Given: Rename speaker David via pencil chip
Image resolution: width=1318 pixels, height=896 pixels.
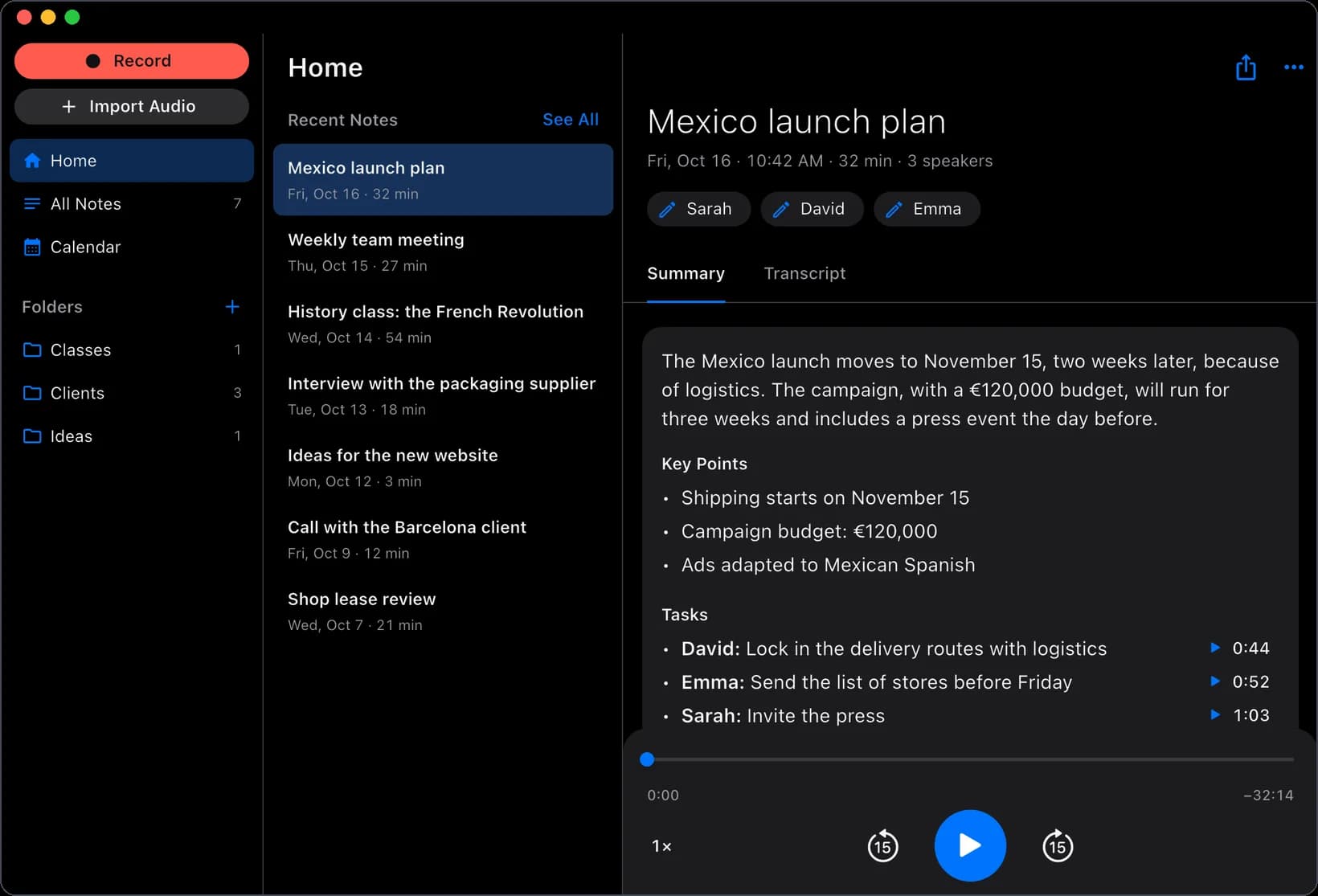Looking at the screenshot, I should [x=812, y=209].
